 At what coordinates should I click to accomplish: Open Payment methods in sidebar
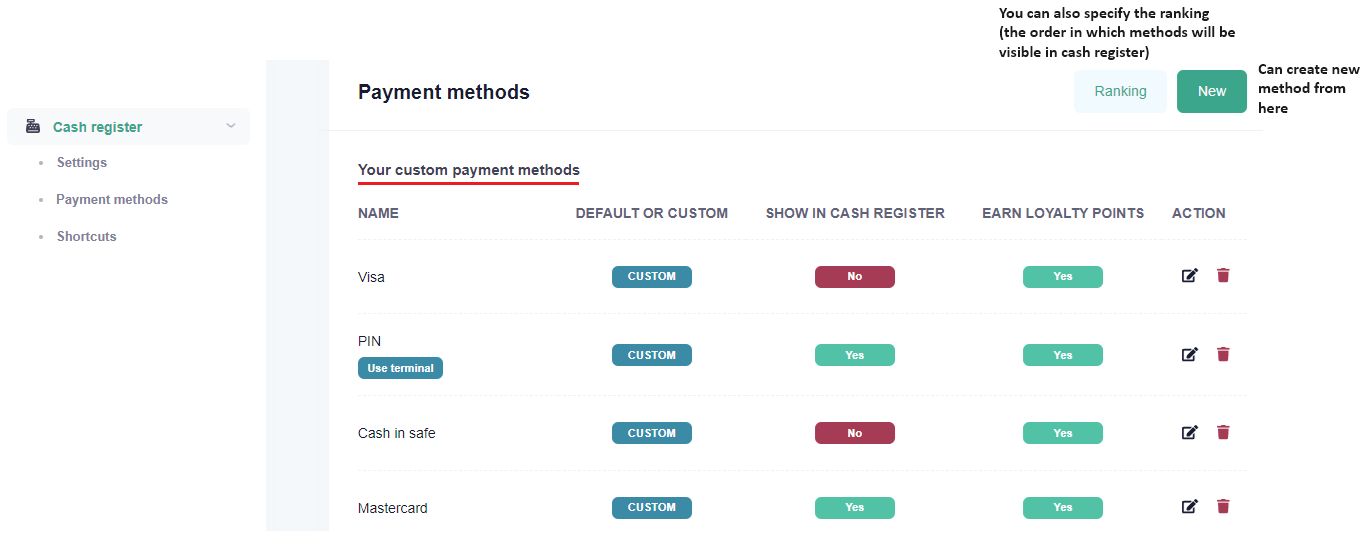[112, 199]
